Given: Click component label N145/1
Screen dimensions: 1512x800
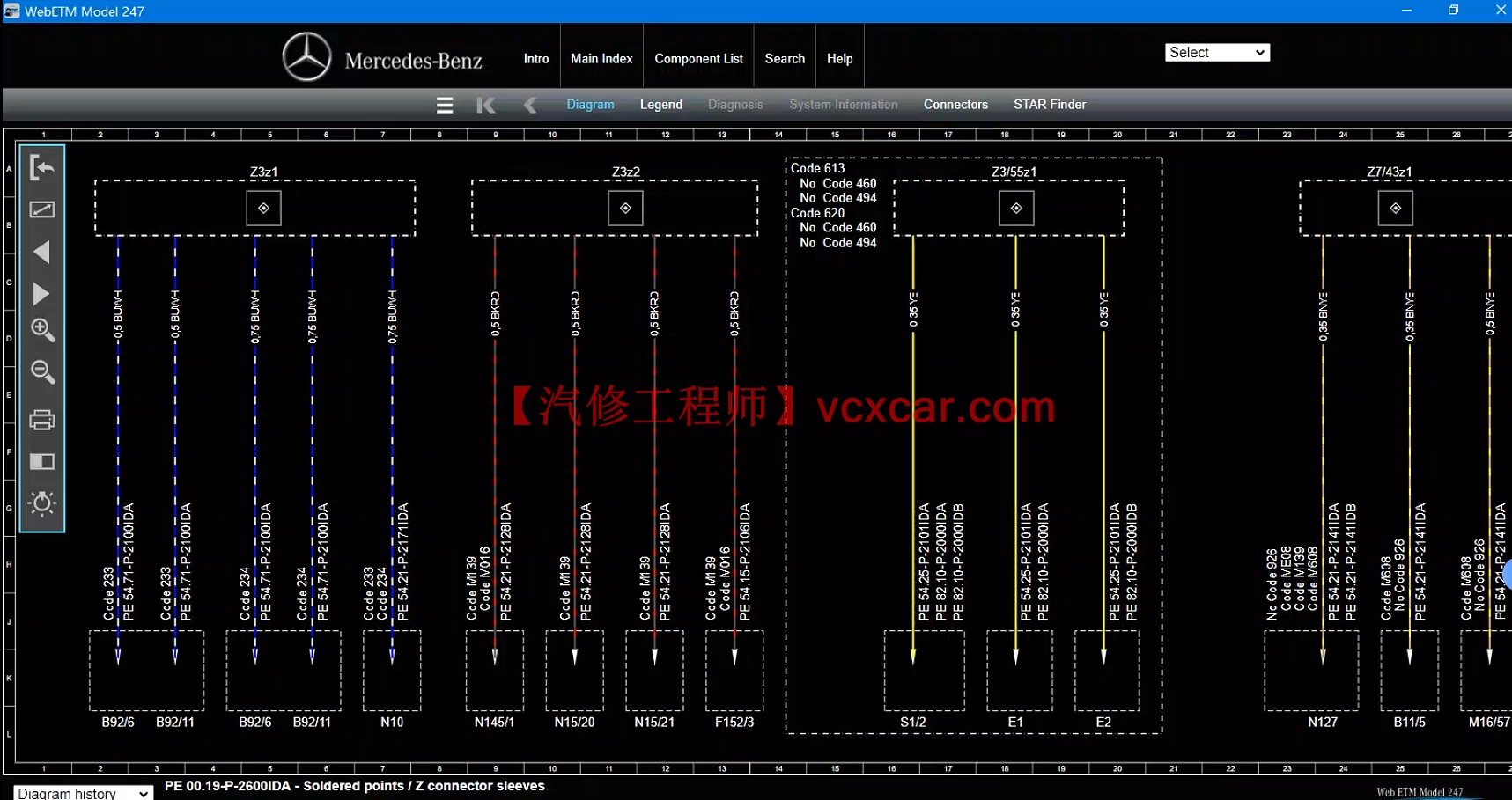Looking at the screenshot, I should (495, 723).
